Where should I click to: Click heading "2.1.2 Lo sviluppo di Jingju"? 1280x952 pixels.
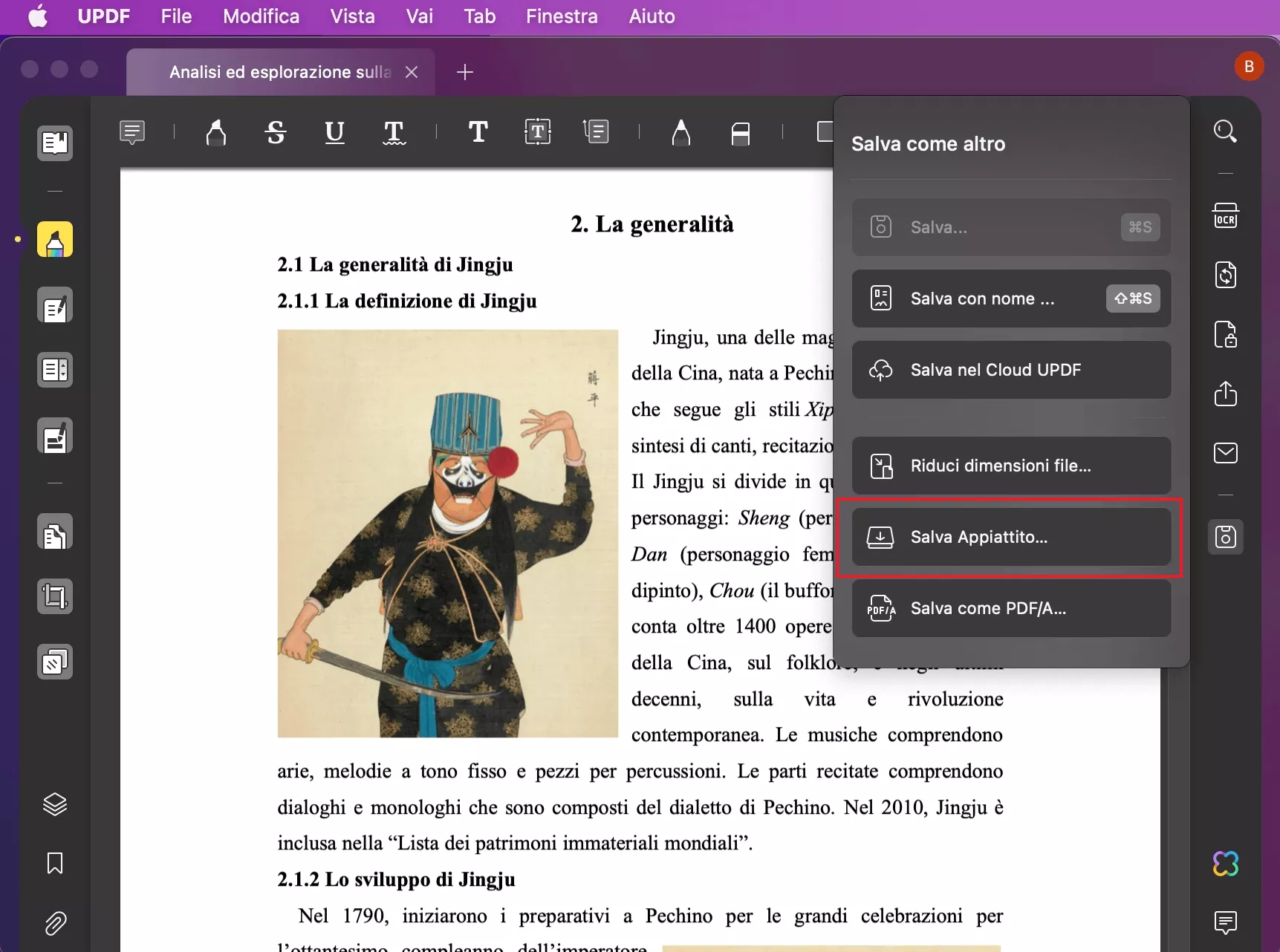click(396, 879)
